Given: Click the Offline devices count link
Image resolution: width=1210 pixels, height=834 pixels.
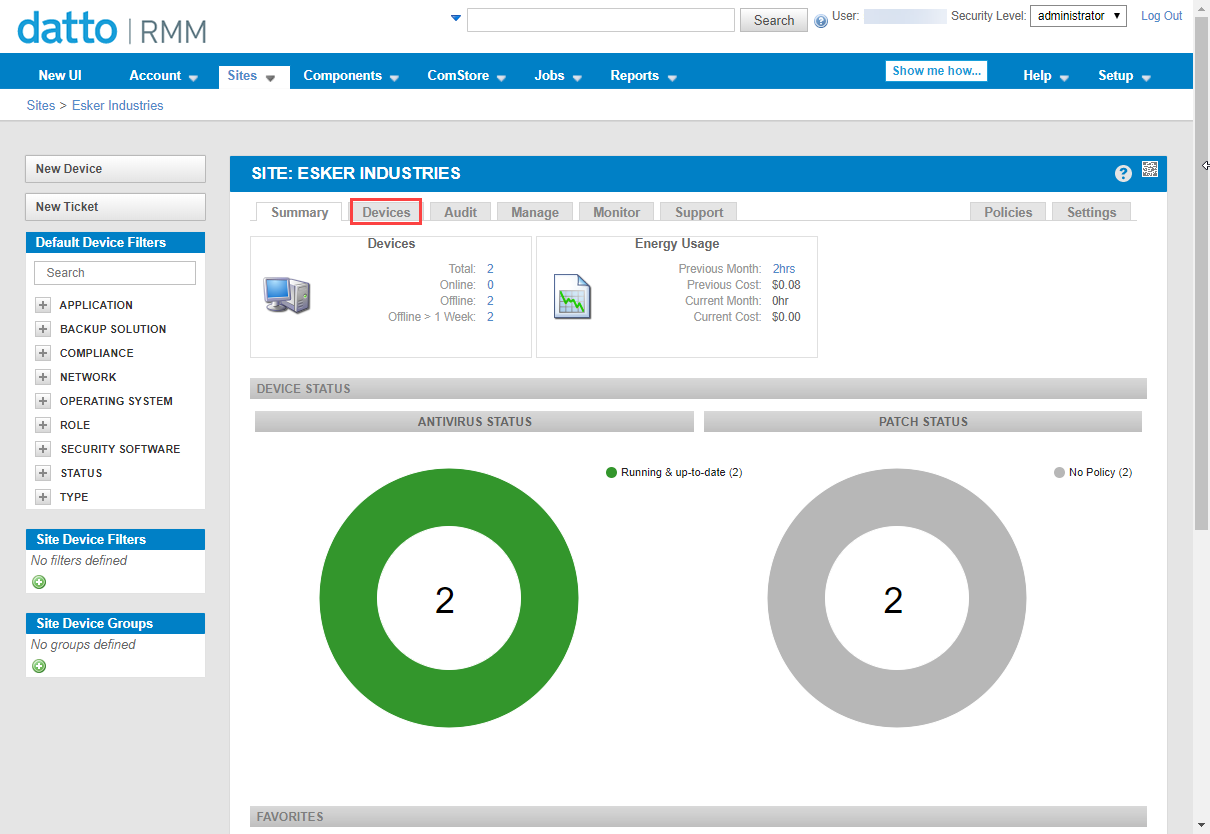Looking at the screenshot, I should (x=490, y=301).
